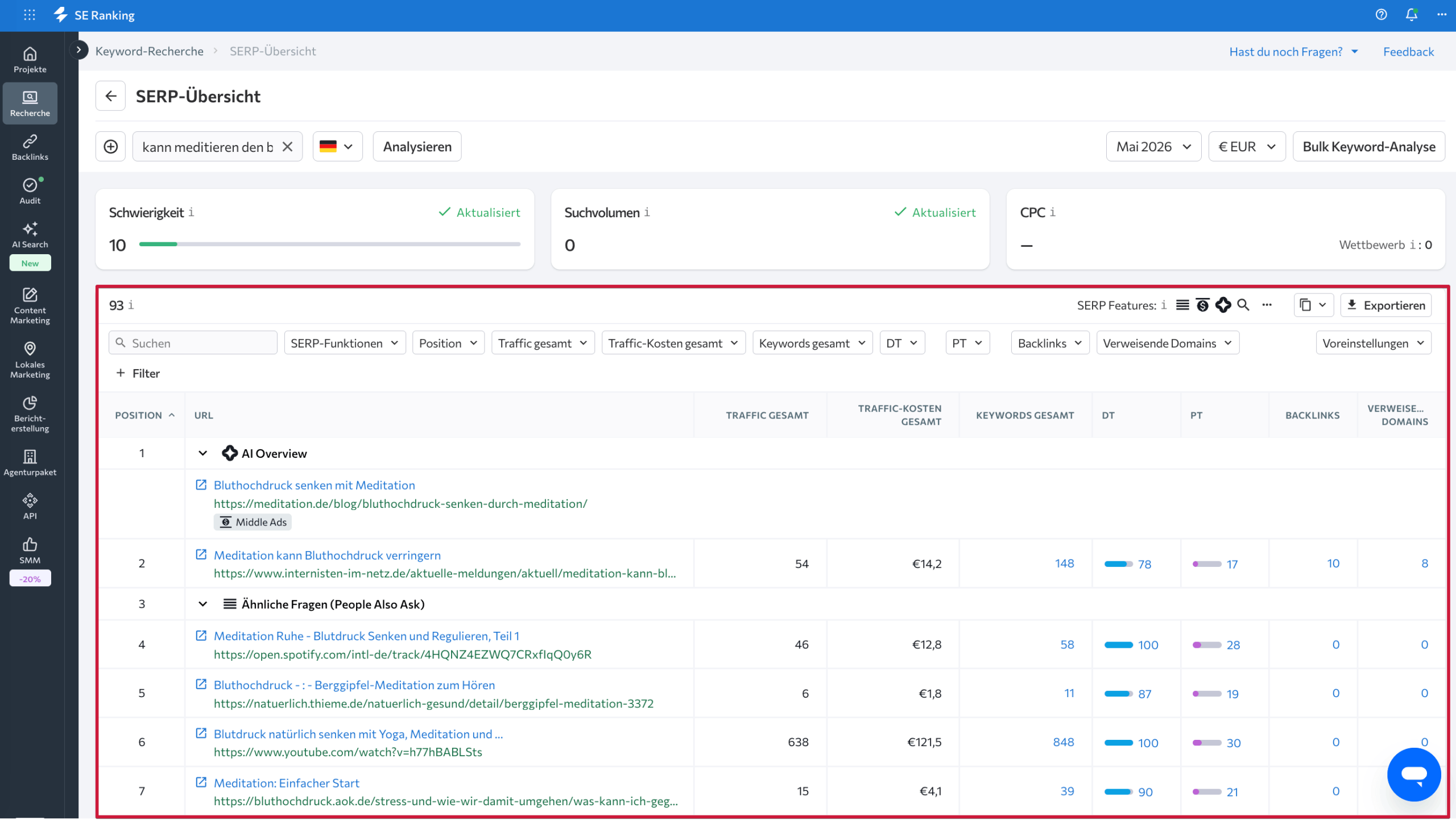
Task: Click keywords count 148 for internisten-im-netz
Action: coord(1064,564)
